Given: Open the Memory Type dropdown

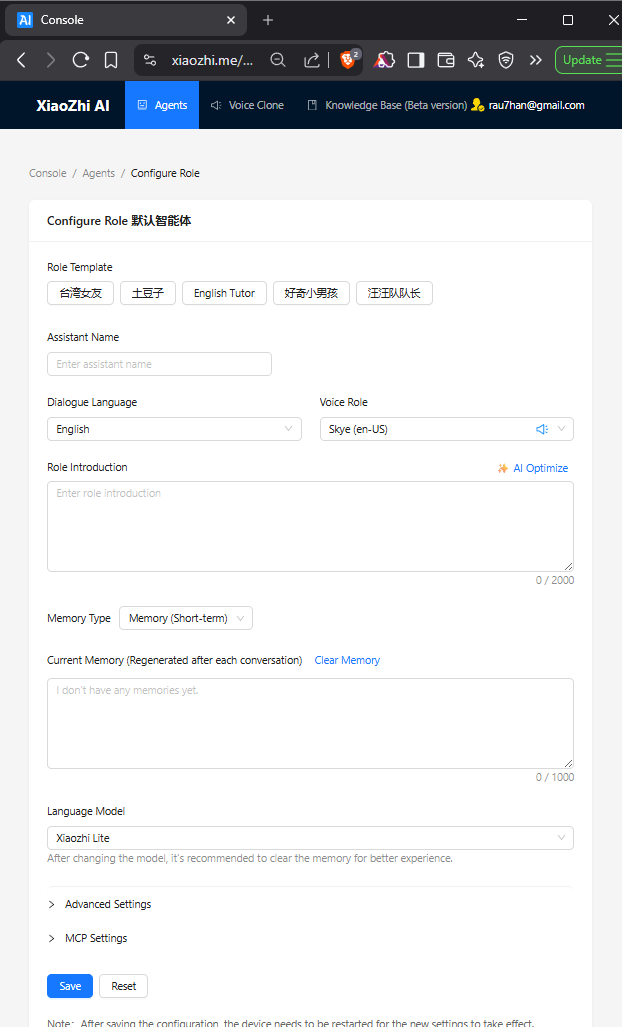Looking at the screenshot, I should 186,618.
